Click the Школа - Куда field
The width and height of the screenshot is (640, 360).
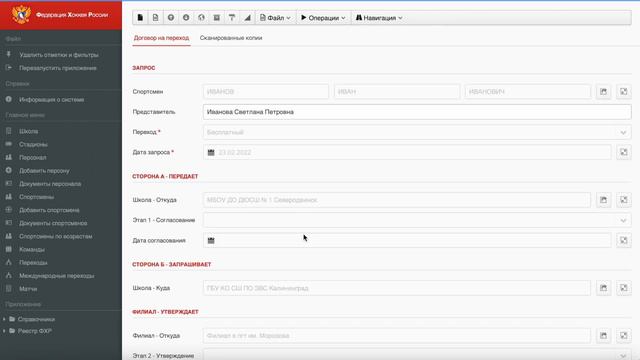click(x=397, y=288)
